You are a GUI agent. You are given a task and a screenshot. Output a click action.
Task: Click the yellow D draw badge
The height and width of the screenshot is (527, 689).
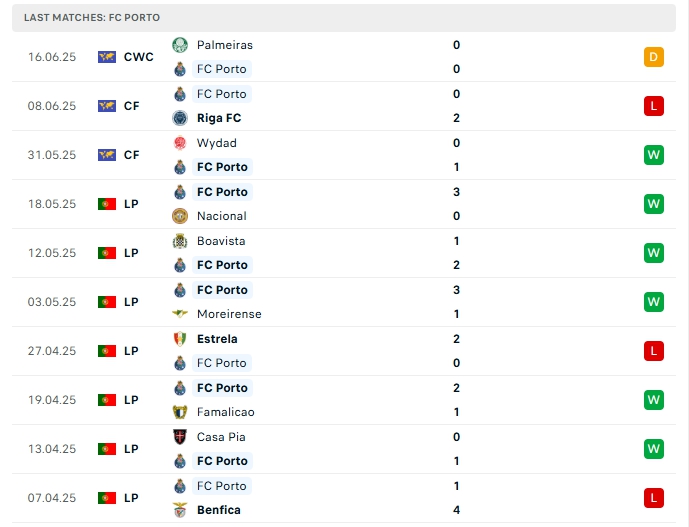(654, 57)
